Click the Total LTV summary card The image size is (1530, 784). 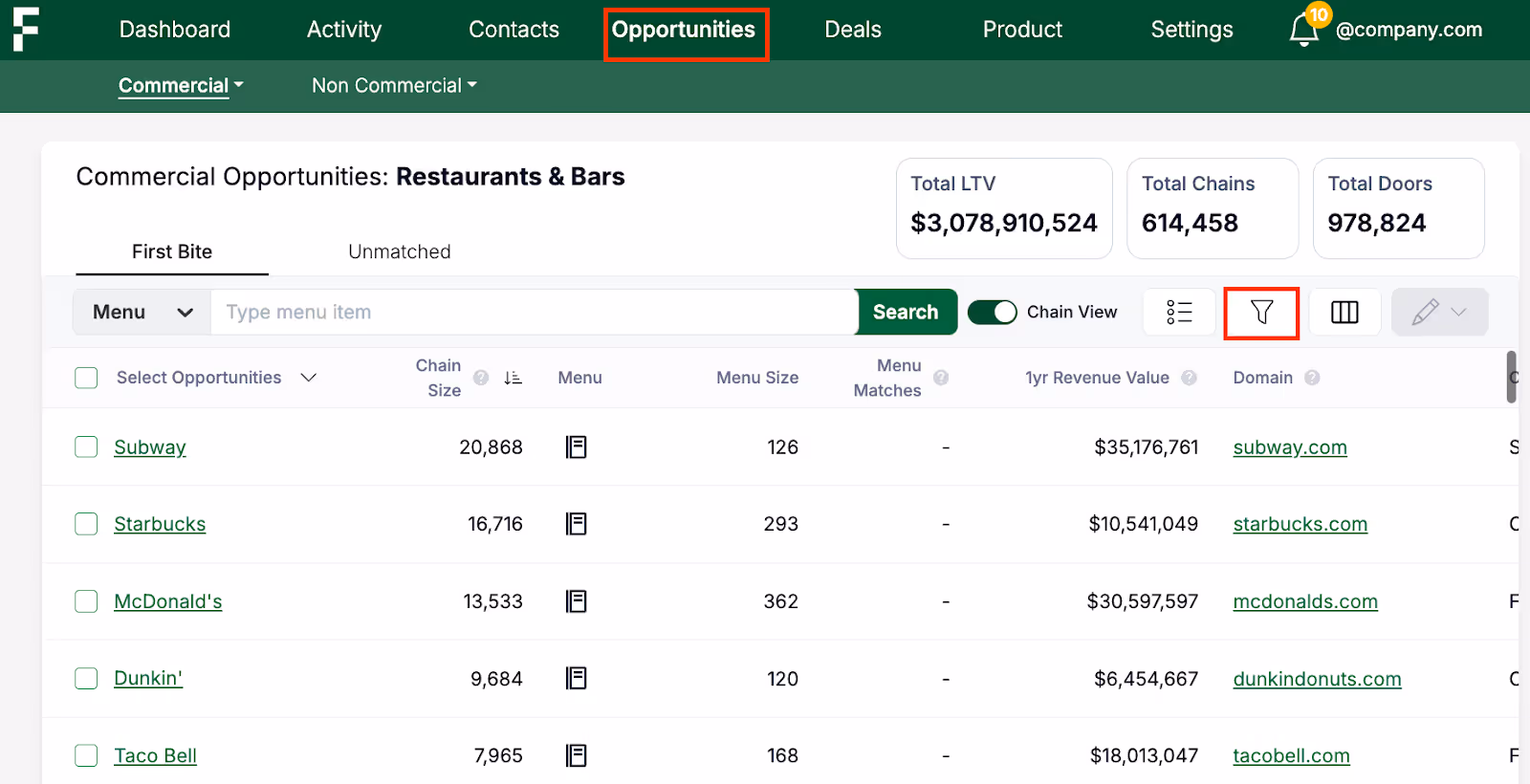1004,208
